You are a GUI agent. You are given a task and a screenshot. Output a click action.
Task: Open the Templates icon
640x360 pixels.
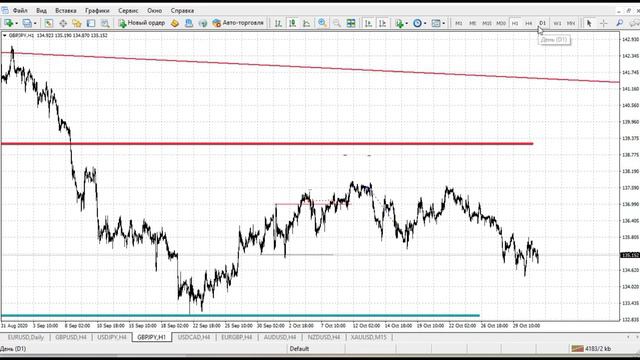[x=436, y=23]
